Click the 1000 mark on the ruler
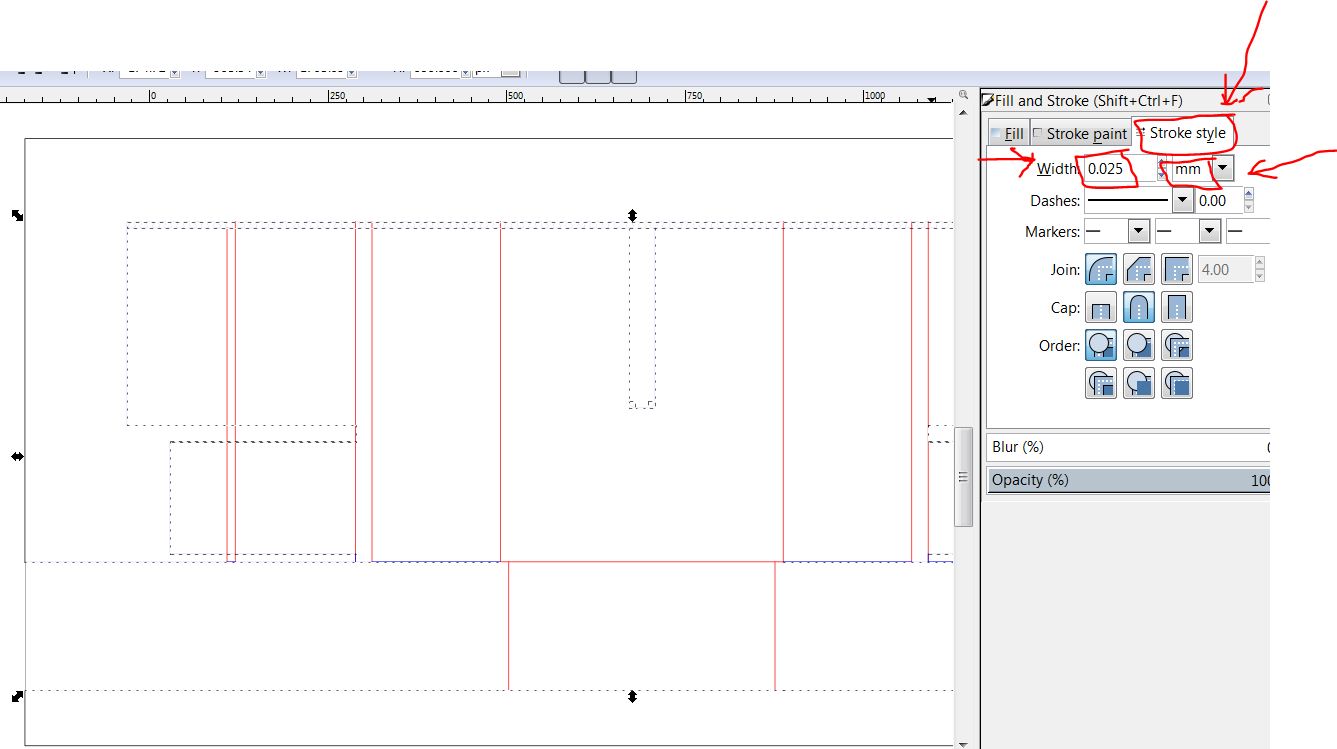 874,96
